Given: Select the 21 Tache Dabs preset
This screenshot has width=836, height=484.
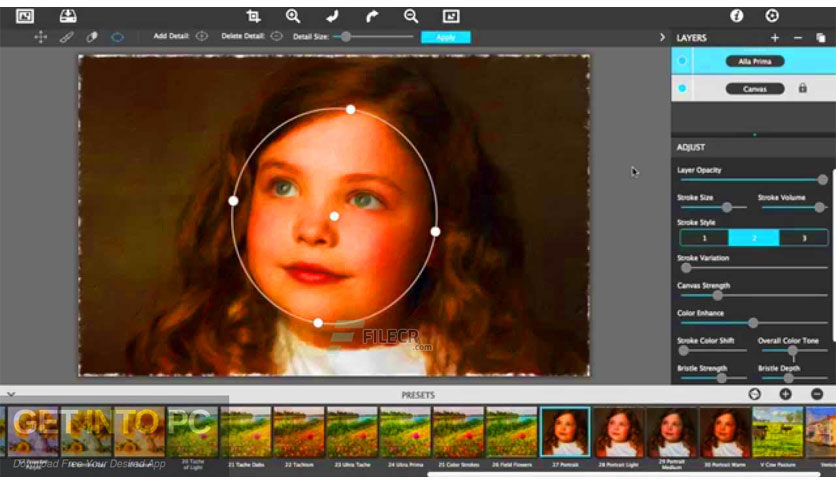Looking at the screenshot, I should click(246, 432).
